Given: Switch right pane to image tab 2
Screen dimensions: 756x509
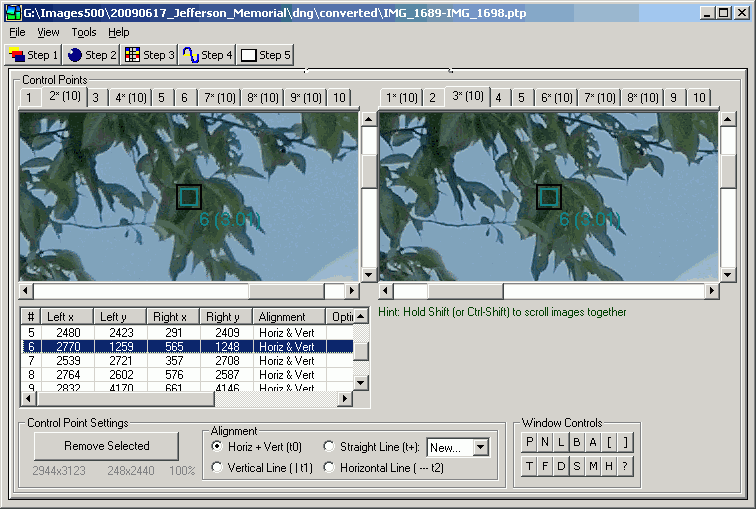Looking at the screenshot, I should click(432, 98).
